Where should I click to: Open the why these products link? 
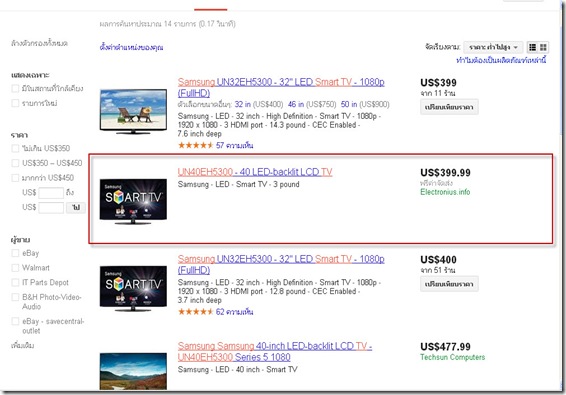501,60
